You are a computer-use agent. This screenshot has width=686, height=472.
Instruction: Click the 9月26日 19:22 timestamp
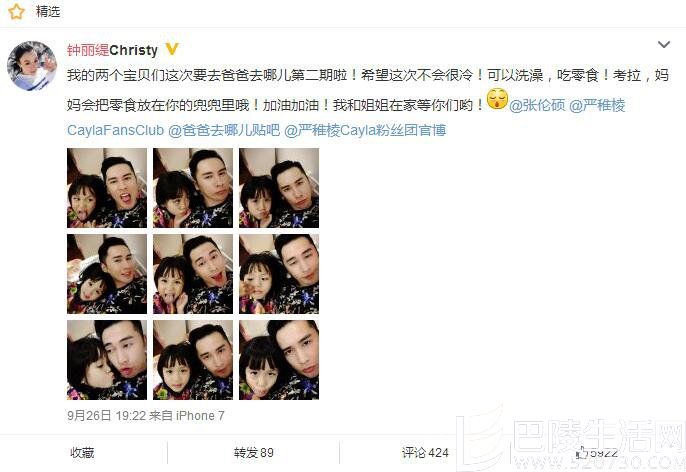pos(106,416)
